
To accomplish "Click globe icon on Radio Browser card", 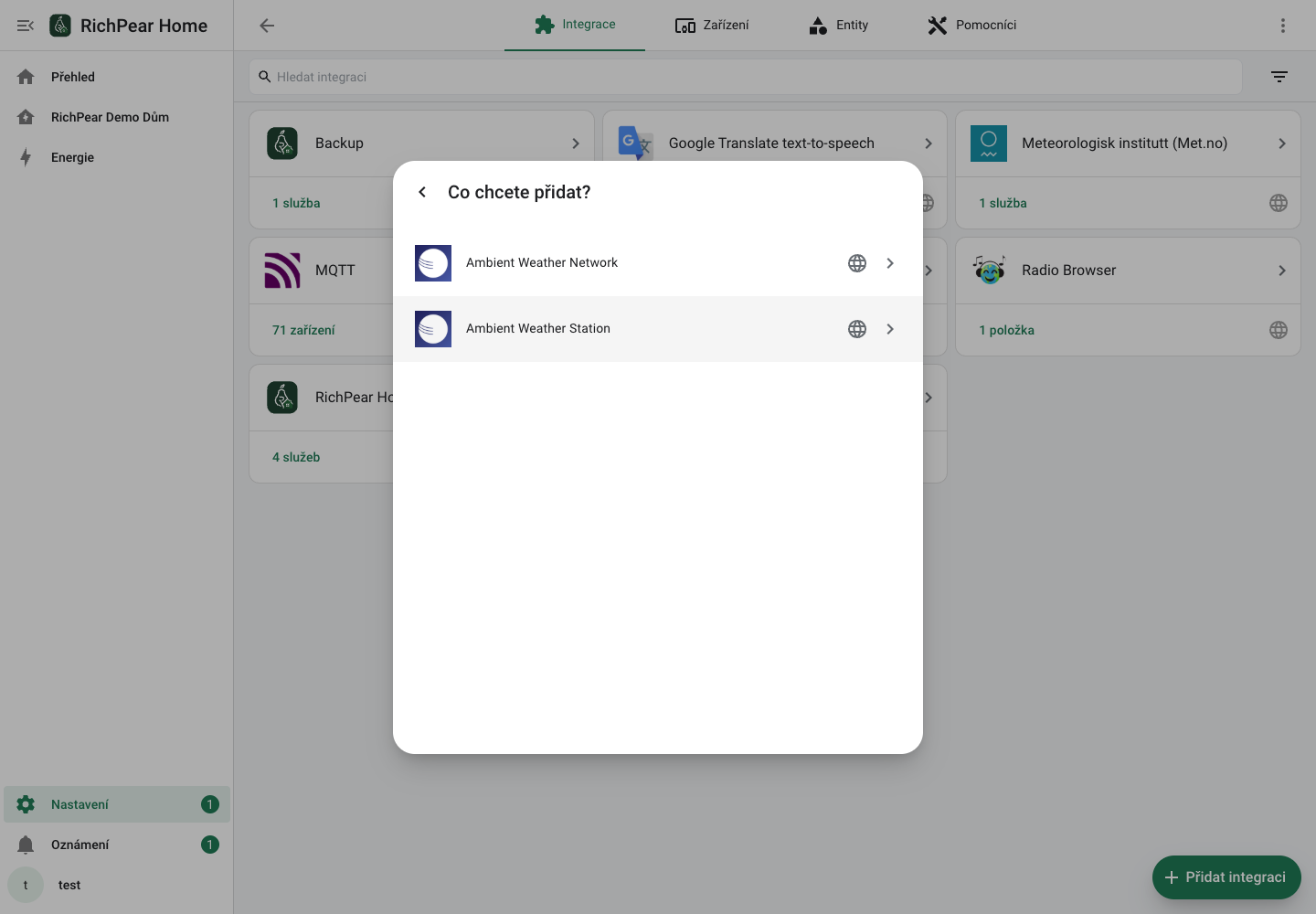I will (1279, 330).
